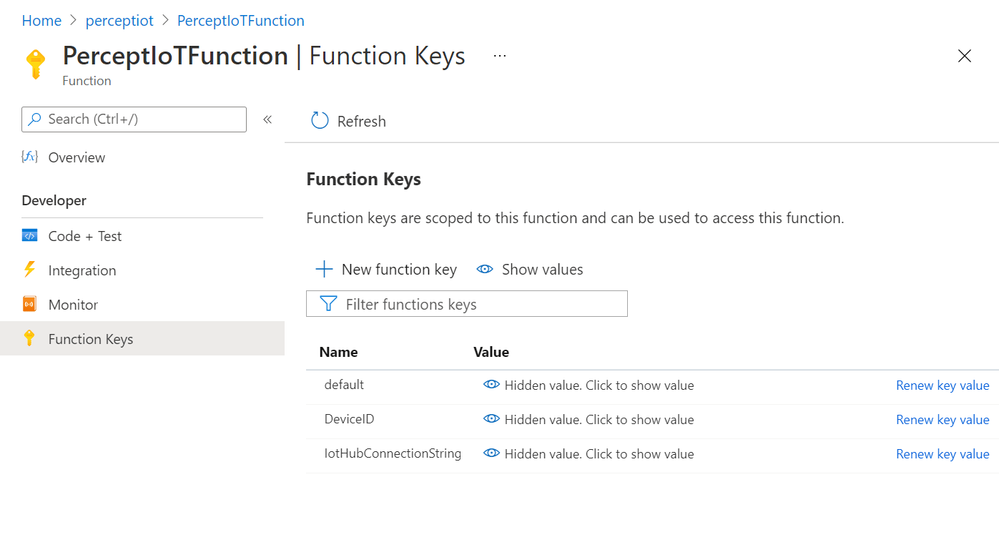Renew key value for IotHubConnectionString

point(942,454)
